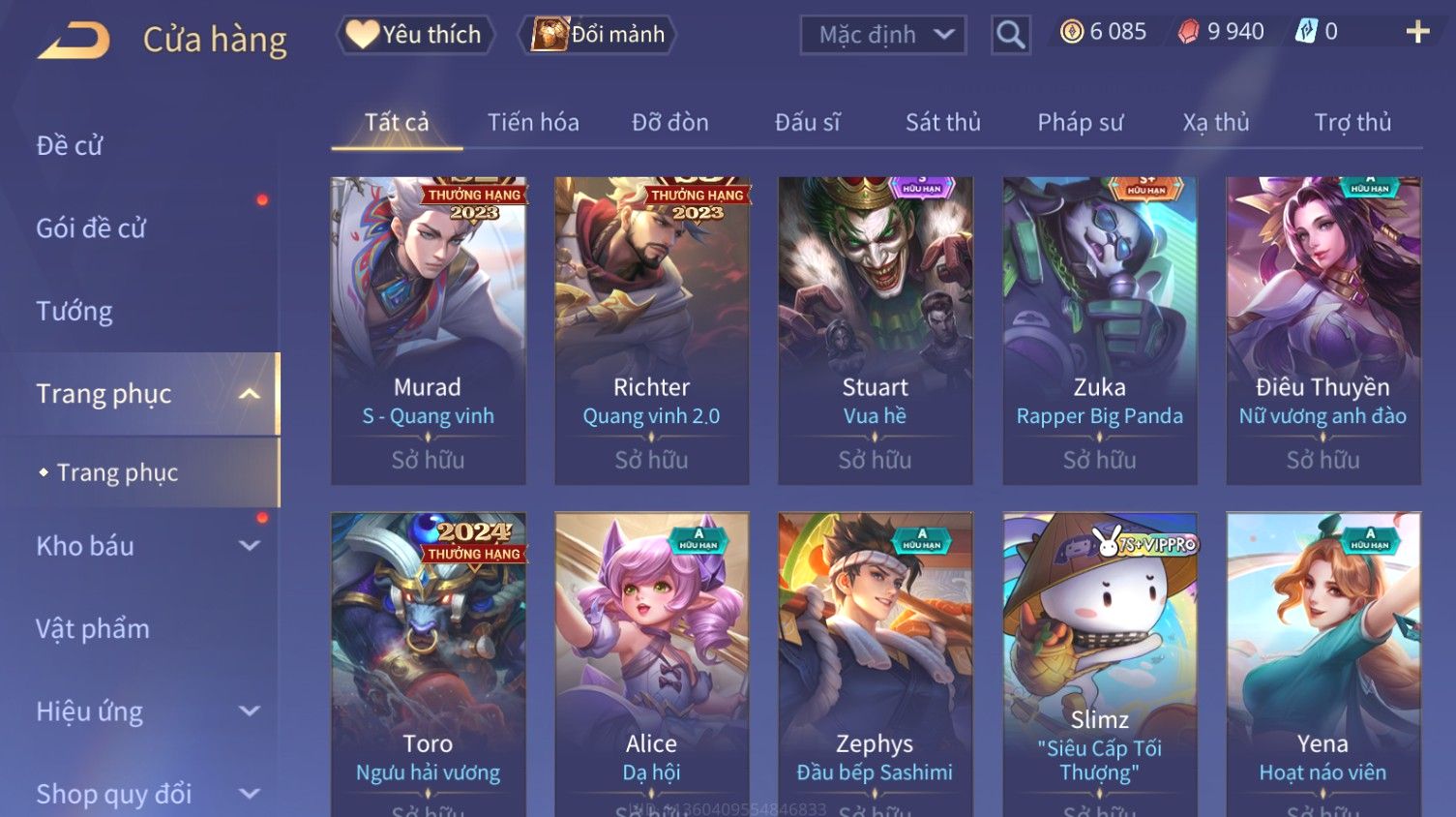Open Đổi mảnh shard exchange button
Image resolution: width=1456 pixels, height=817 pixels.
tap(597, 35)
